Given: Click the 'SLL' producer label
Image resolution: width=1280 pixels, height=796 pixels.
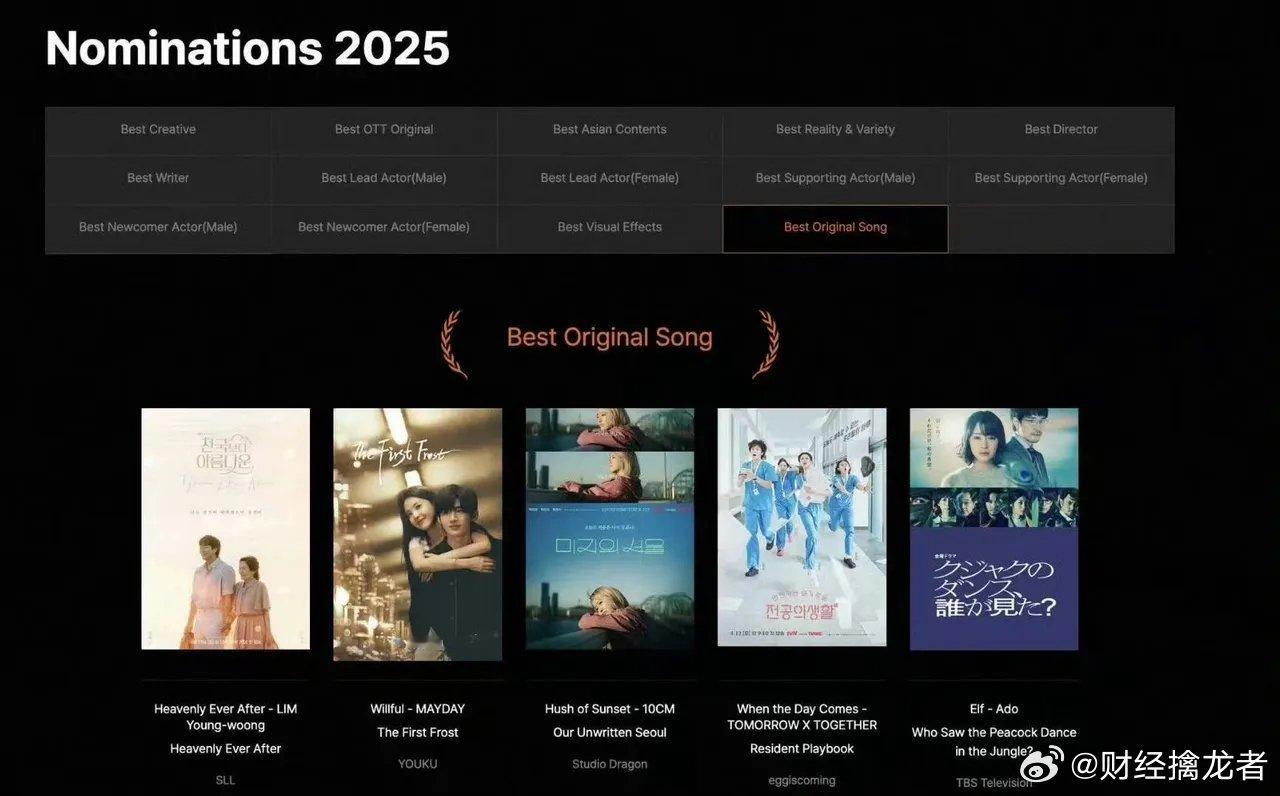Looking at the screenshot, I should point(226,780).
